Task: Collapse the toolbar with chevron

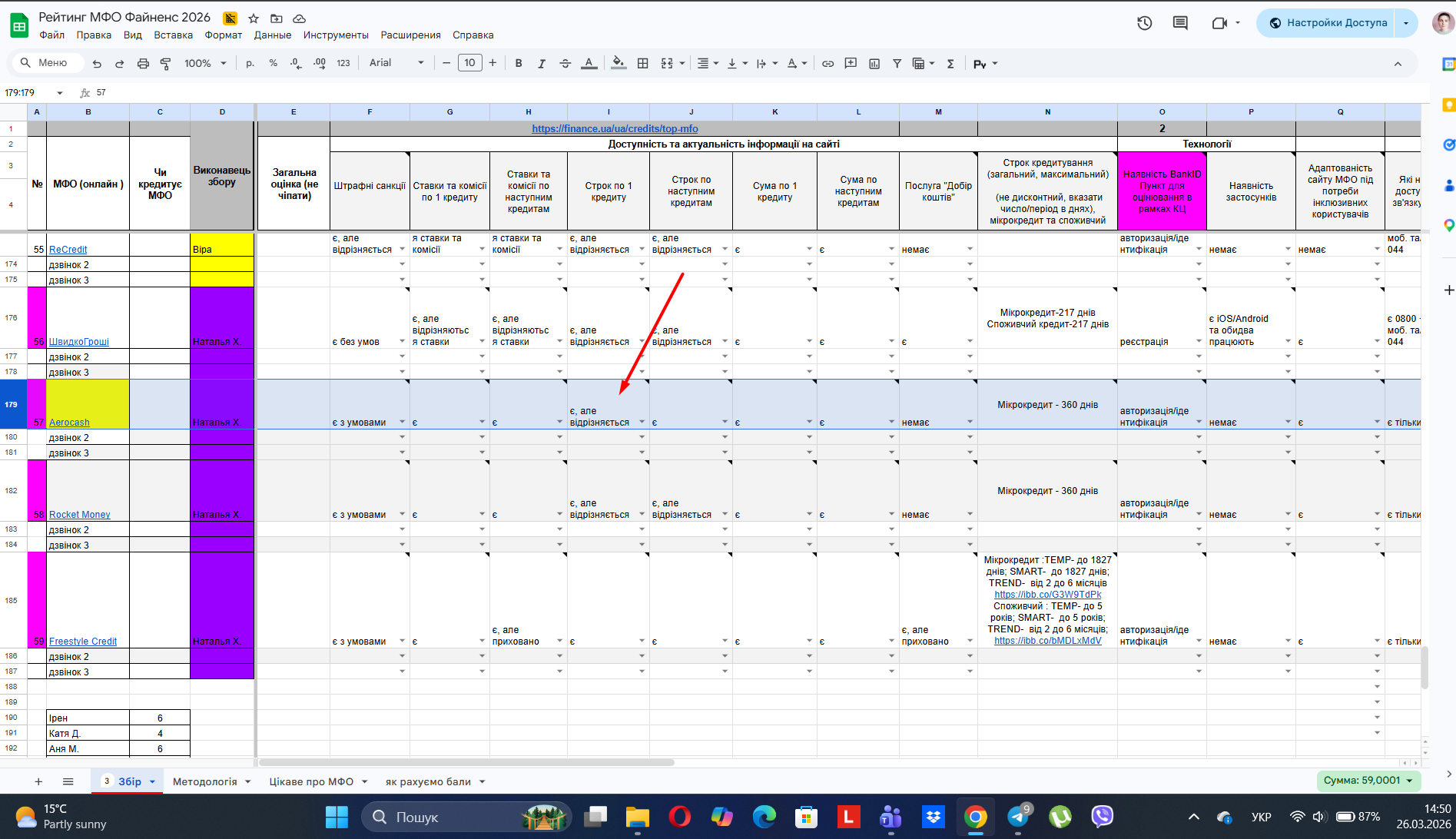Action: [x=1398, y=64]
